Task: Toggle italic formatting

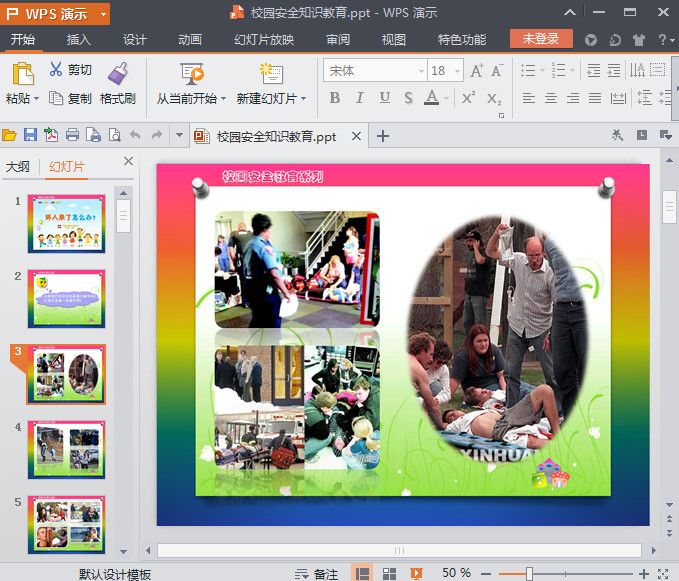Action: coord(360,98)
